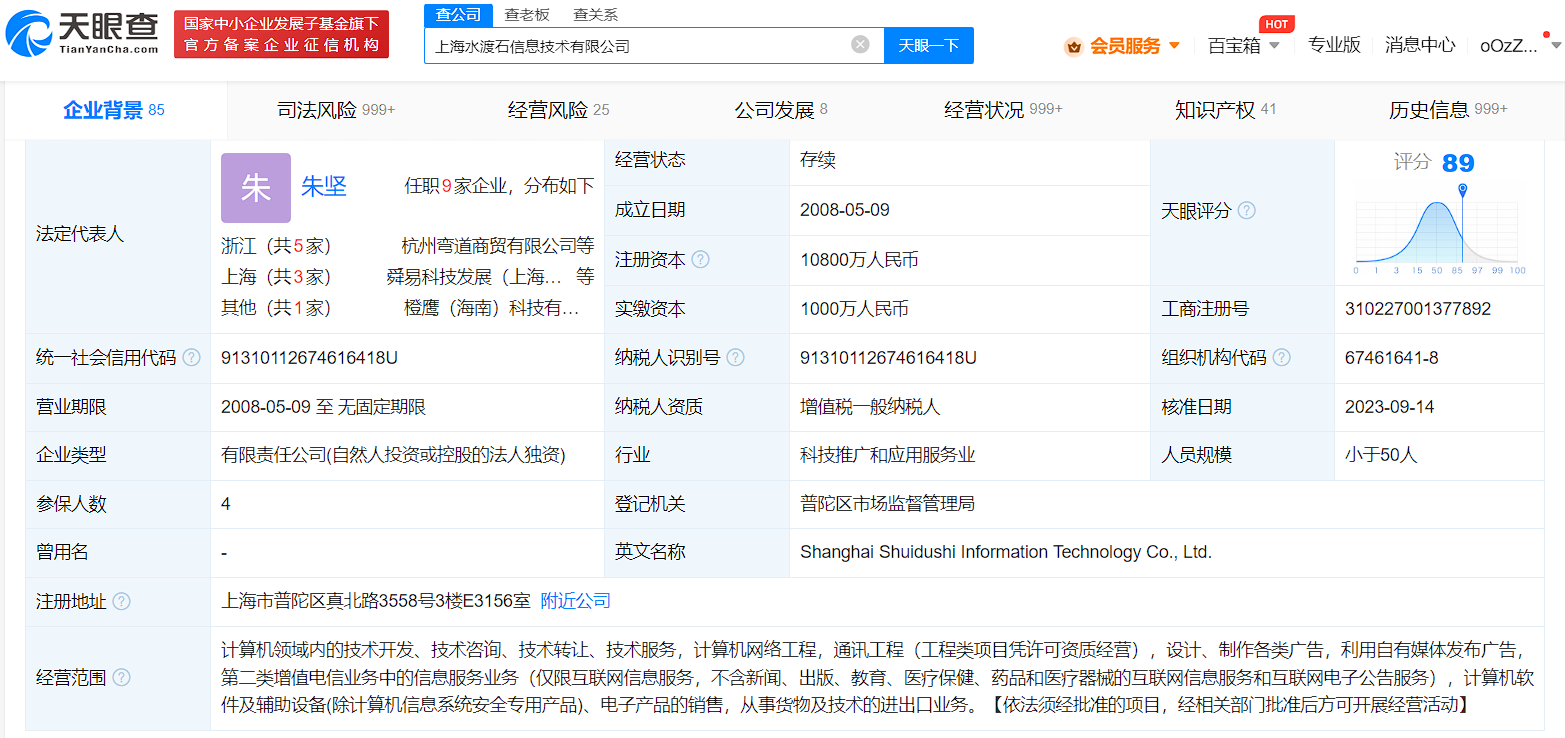This screenshot has width=1565, height=738.
Task: Click help icon beside 组织机构代码
Action: (1281, 358)
